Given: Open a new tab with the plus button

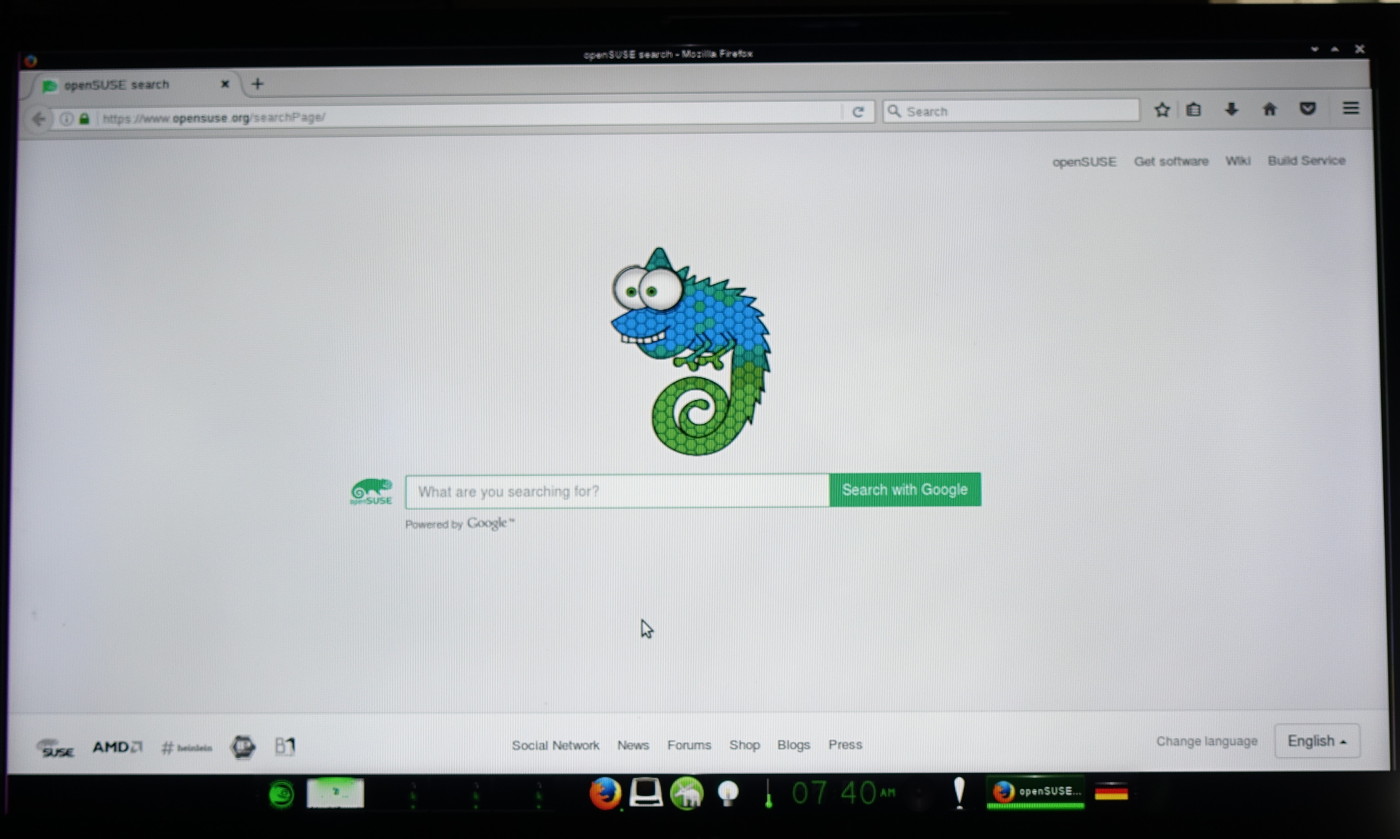Looking at the screenshot, I should [257, 84].
